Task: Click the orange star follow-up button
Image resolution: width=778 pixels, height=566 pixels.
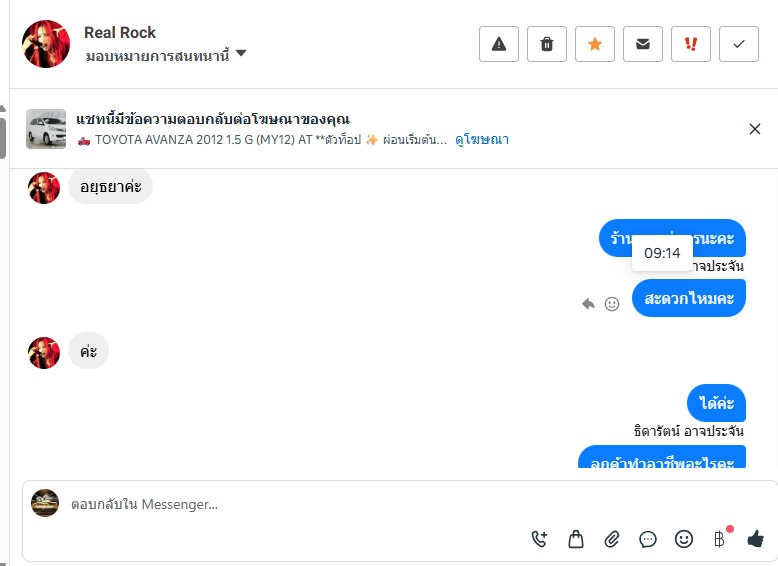Action: pos(595,44)
